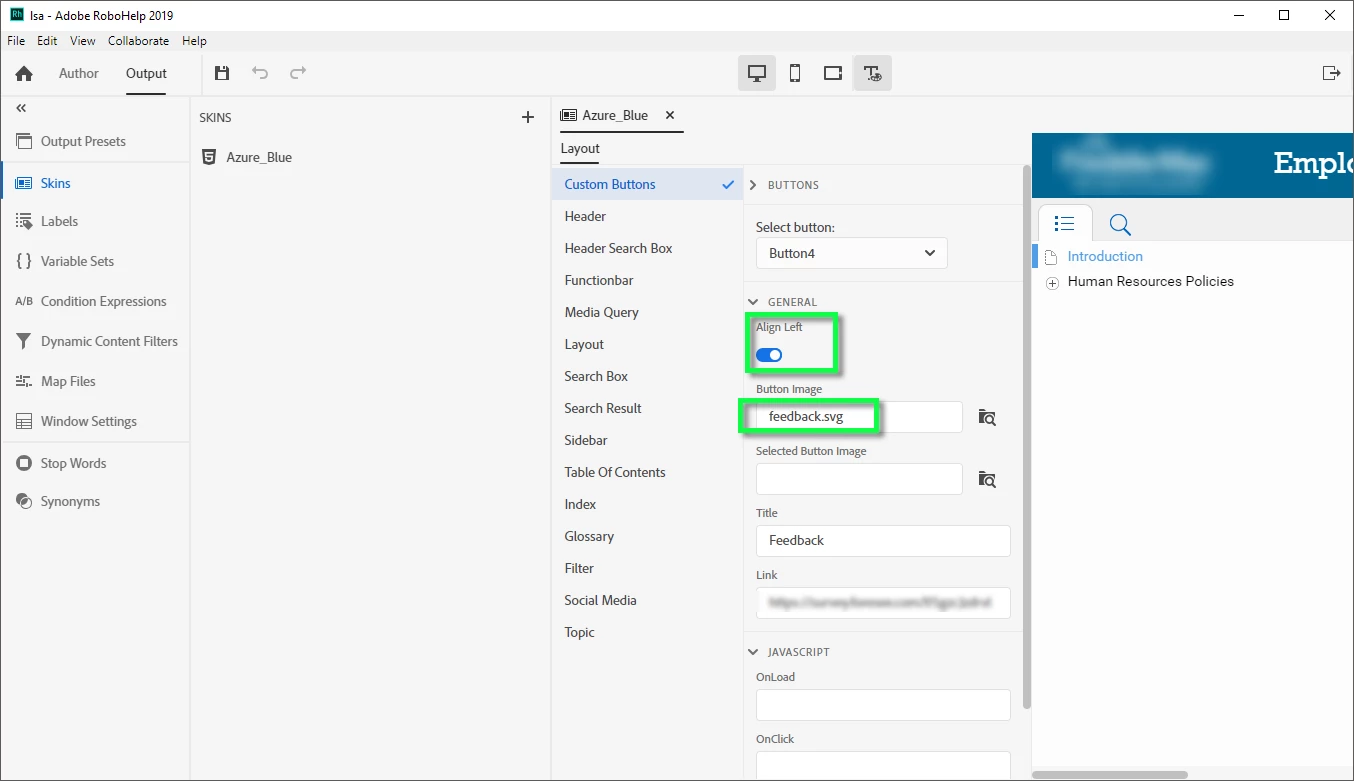1354x781 pixels.
Task: Click the Selected Button Image field
Action: tap(859, 479)
